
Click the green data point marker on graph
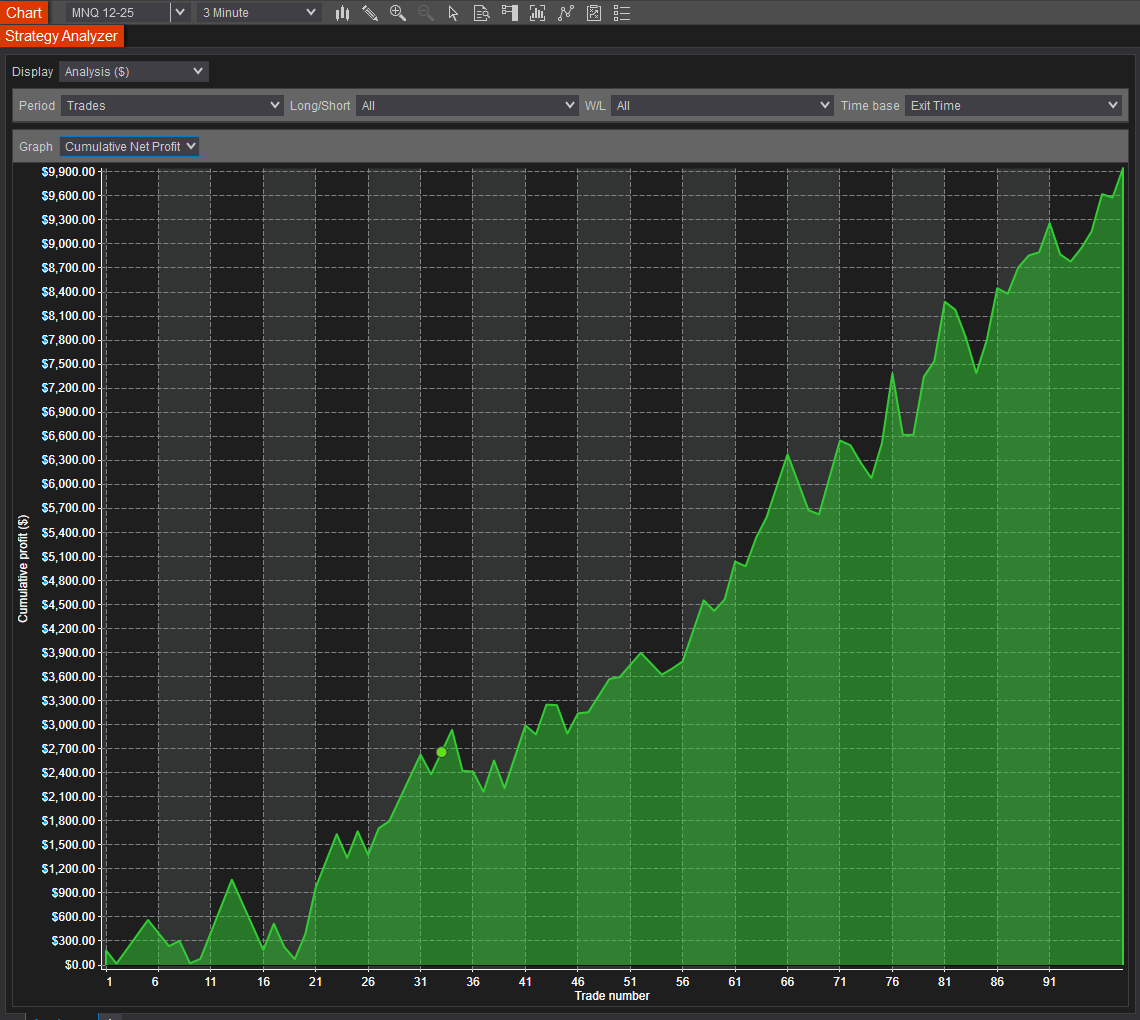tap(441, 752)
